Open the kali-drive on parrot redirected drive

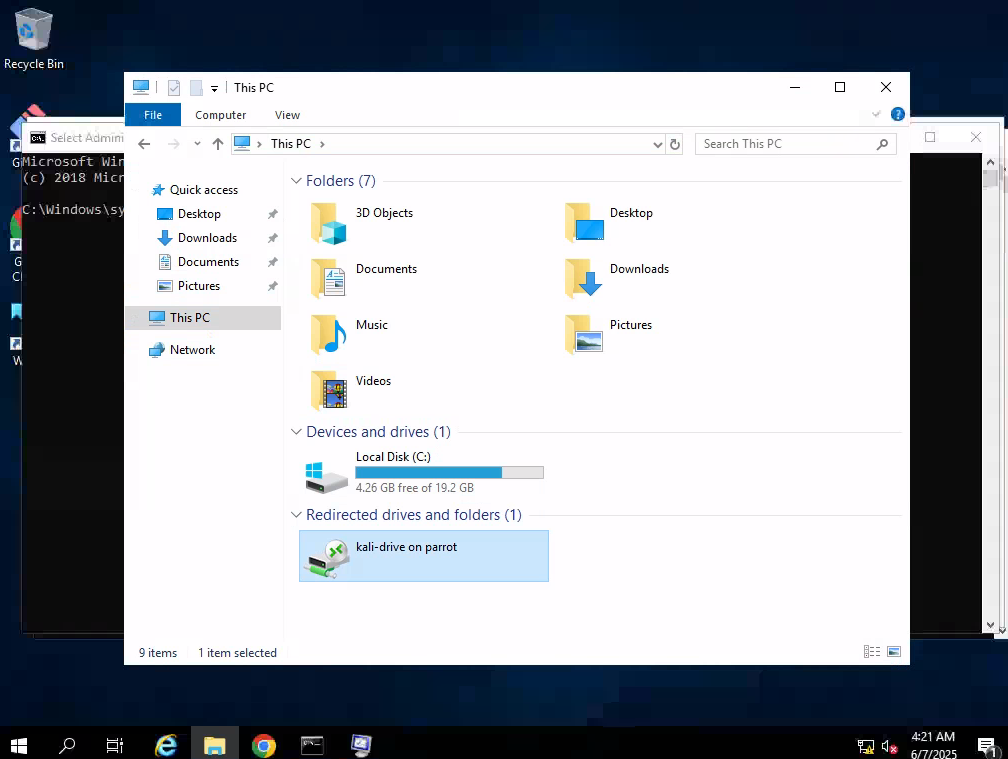pos(406,548)
